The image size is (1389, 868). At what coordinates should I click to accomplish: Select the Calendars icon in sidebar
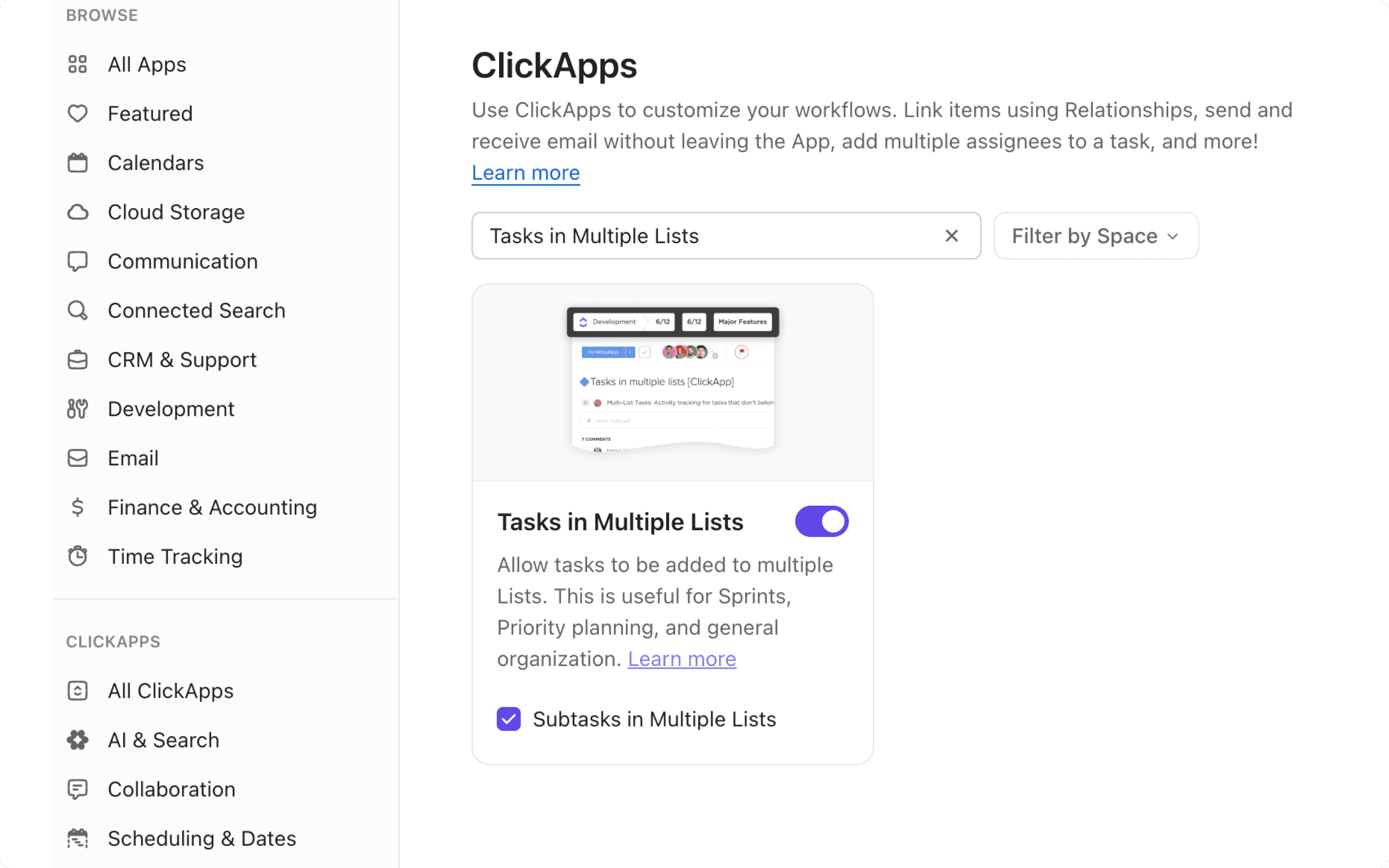click(x=78, y=162)
